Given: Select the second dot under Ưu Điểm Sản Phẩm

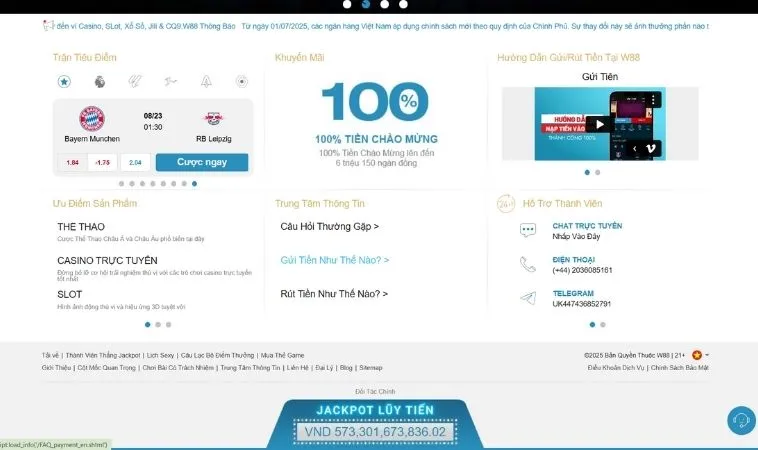Looking at the screenshot, I should pyautogui.click(x=158, y=325).
